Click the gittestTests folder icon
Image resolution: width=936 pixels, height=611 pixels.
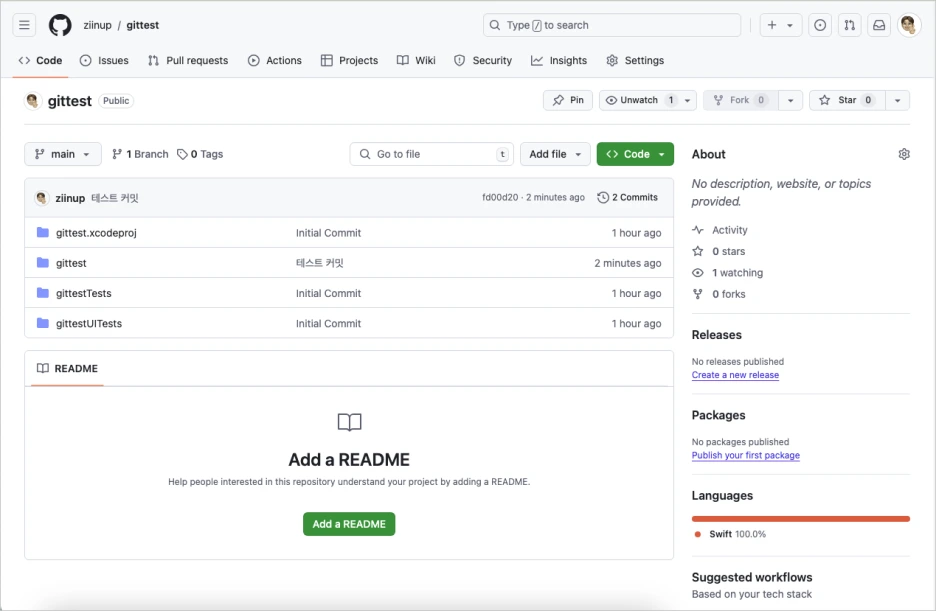pyautogui.click(x=42, y=292)
